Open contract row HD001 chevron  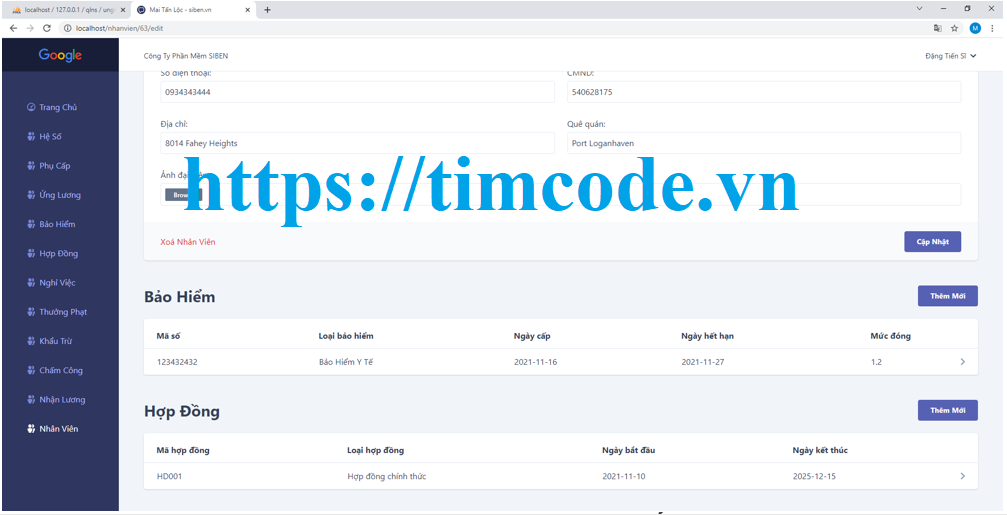(962, 476)
